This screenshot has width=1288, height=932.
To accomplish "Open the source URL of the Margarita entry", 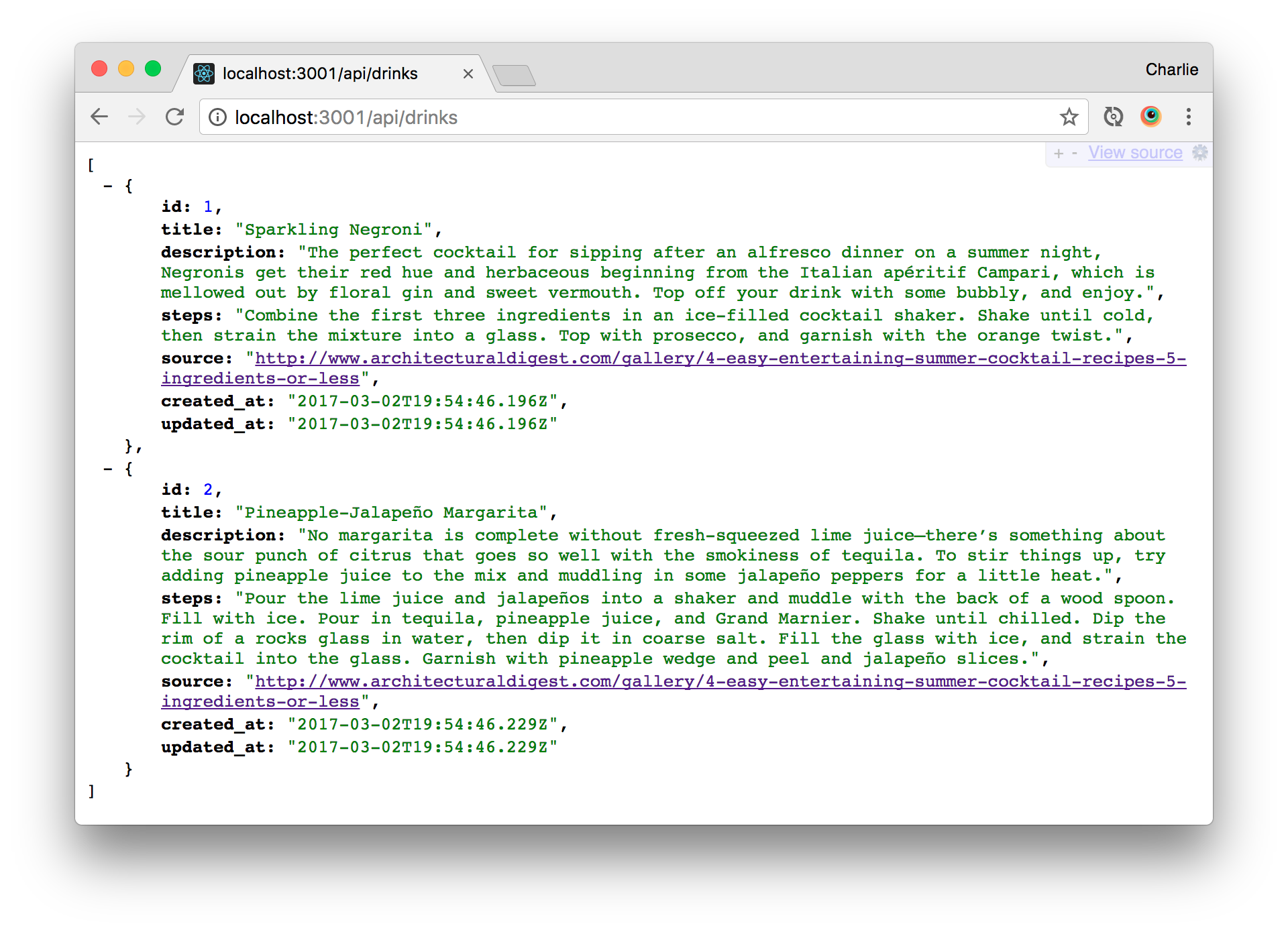I will tap(671, 681).
